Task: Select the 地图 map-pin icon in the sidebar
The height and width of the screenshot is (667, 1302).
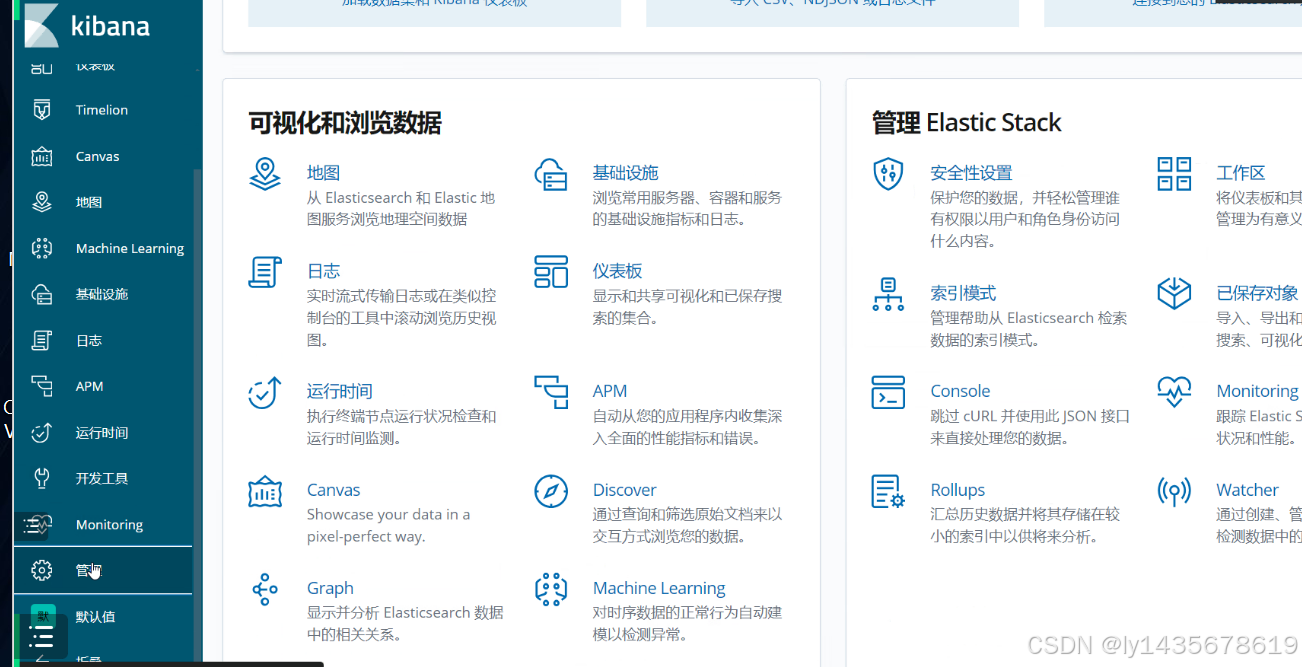Action: (x=41, y=202)
